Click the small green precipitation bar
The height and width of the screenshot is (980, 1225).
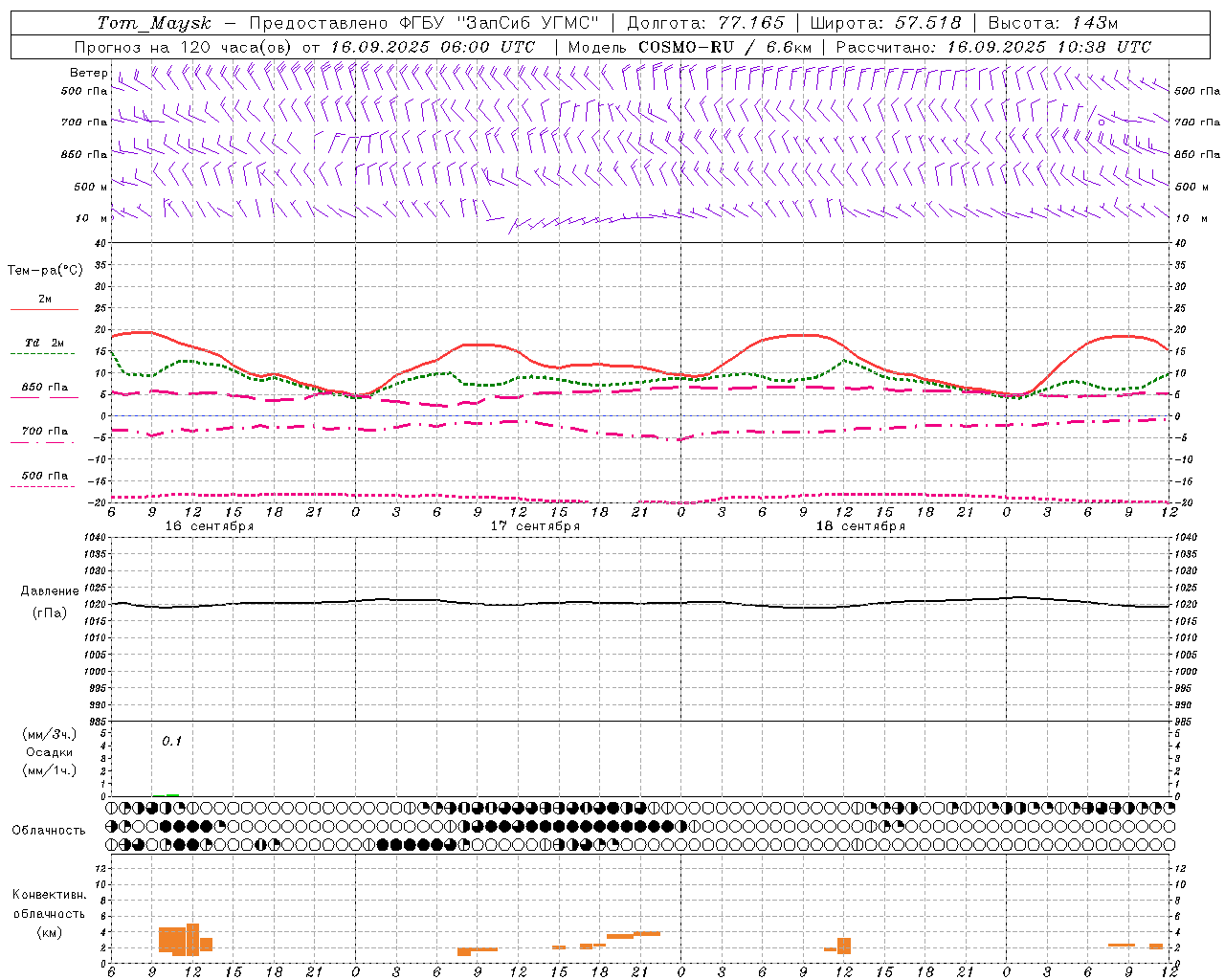click(x=172, y=794)
